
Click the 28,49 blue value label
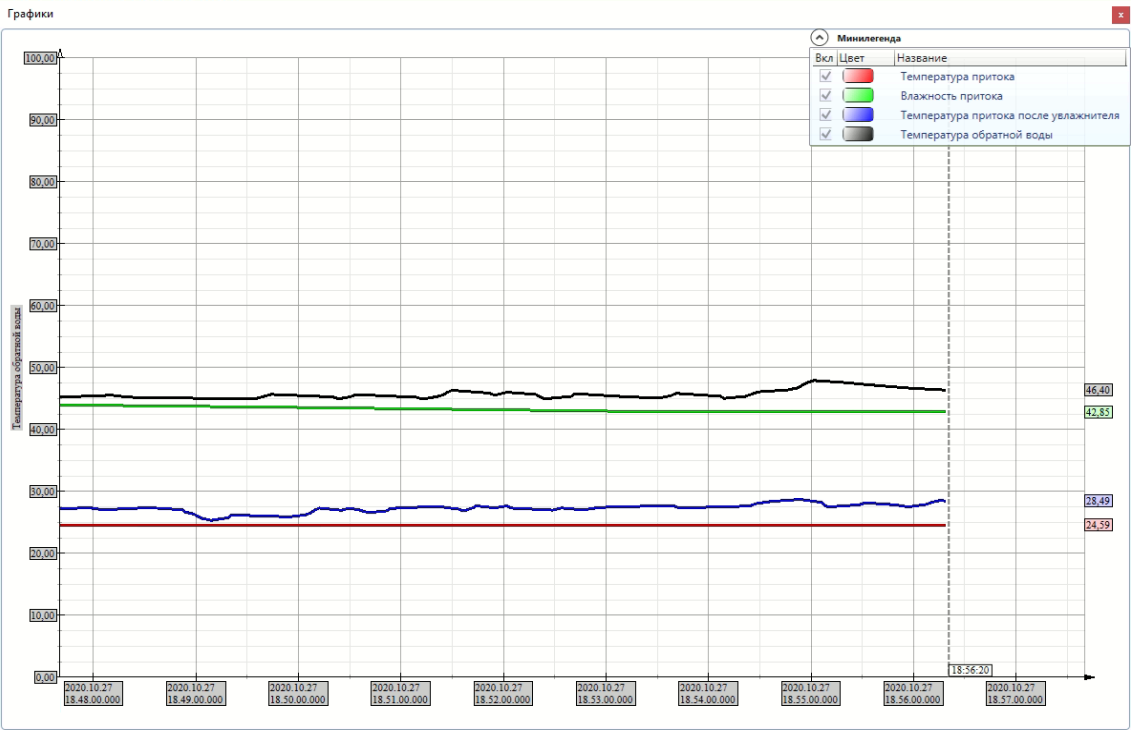[1097, 501]
